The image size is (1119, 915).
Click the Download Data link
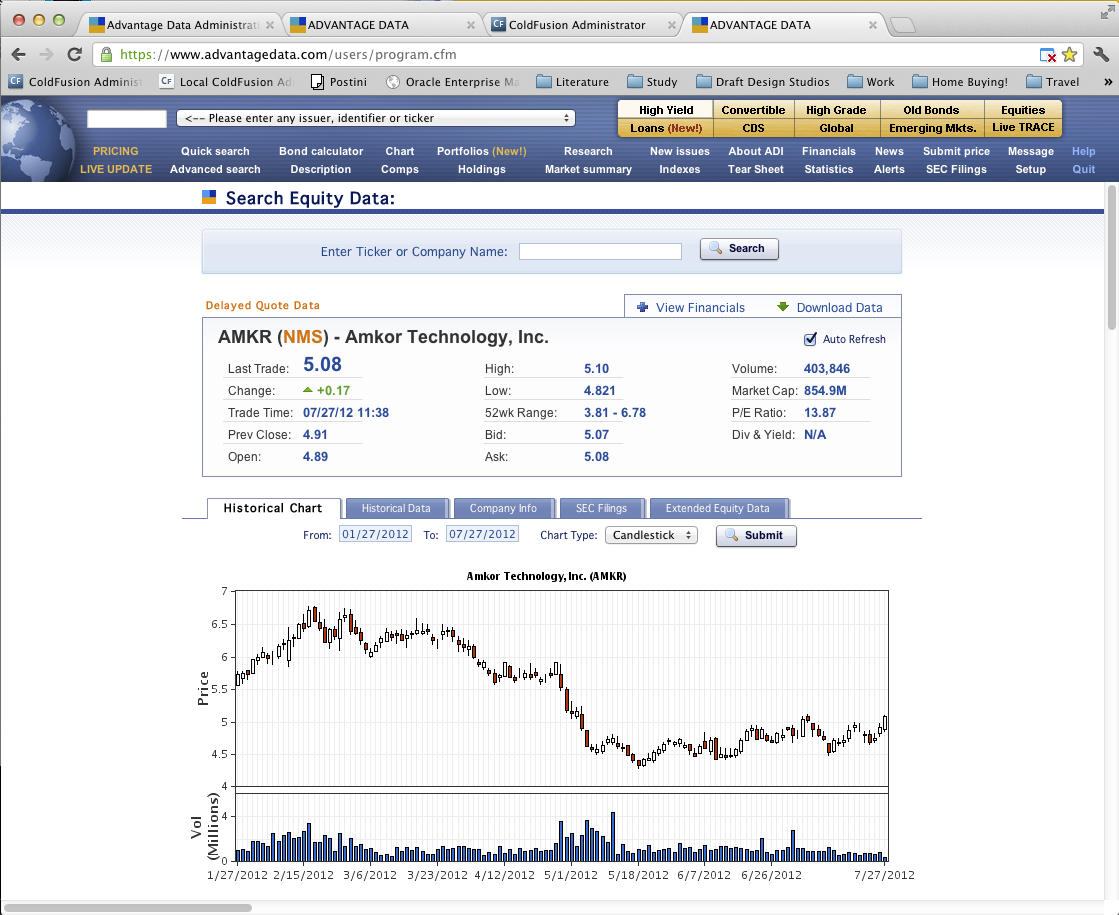click(839, 308)
